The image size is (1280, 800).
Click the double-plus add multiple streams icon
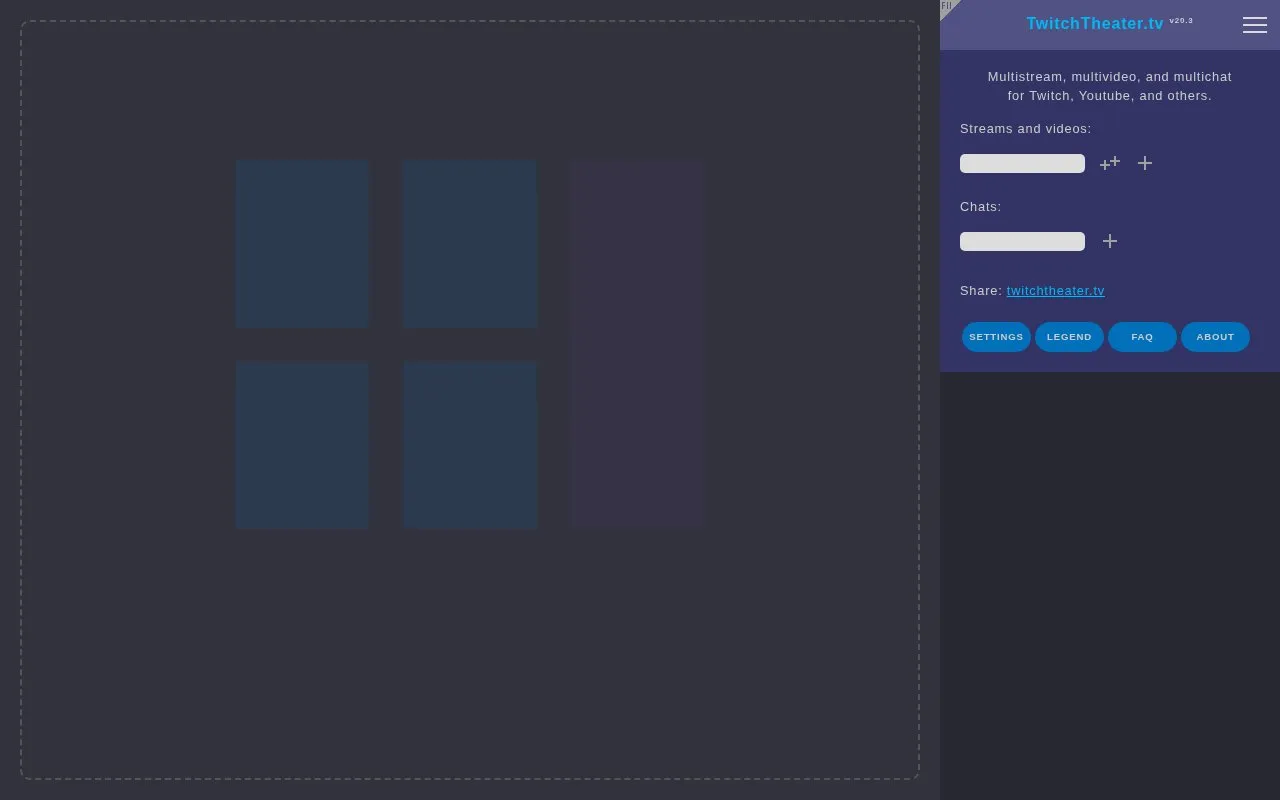[x=1110, y=163]
